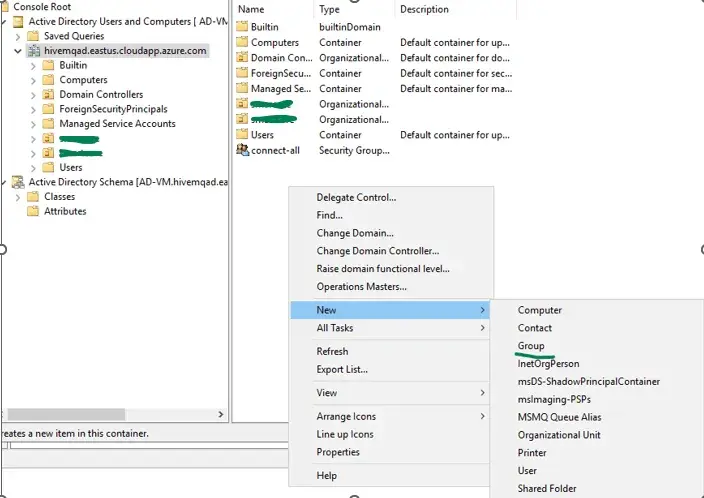Screen dimensions: 704x498
Task: Expand the Managed Service Accounts node
Action: click(x=33, y=124)
